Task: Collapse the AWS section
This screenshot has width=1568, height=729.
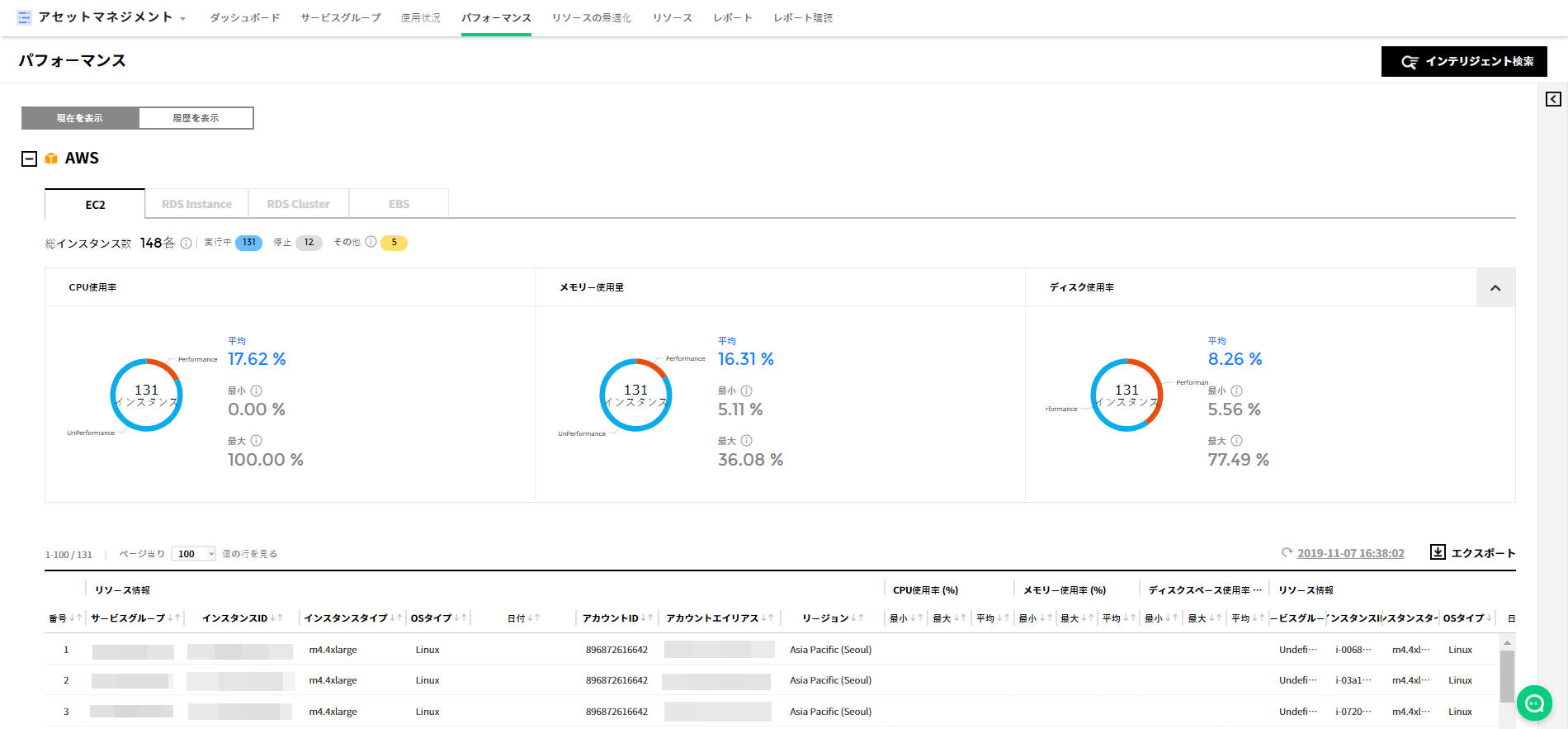Action: tap(29, 159)
